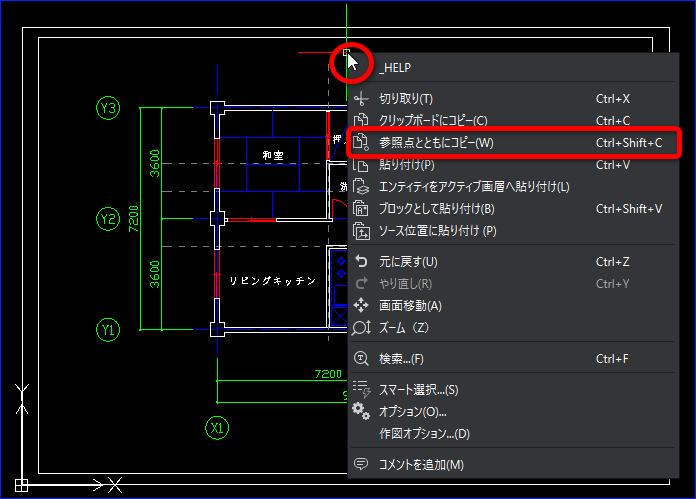Click the lightning list icon beside スマート選択...(S)
This screenshot has width=696, height=499.
tap(361, 389)
